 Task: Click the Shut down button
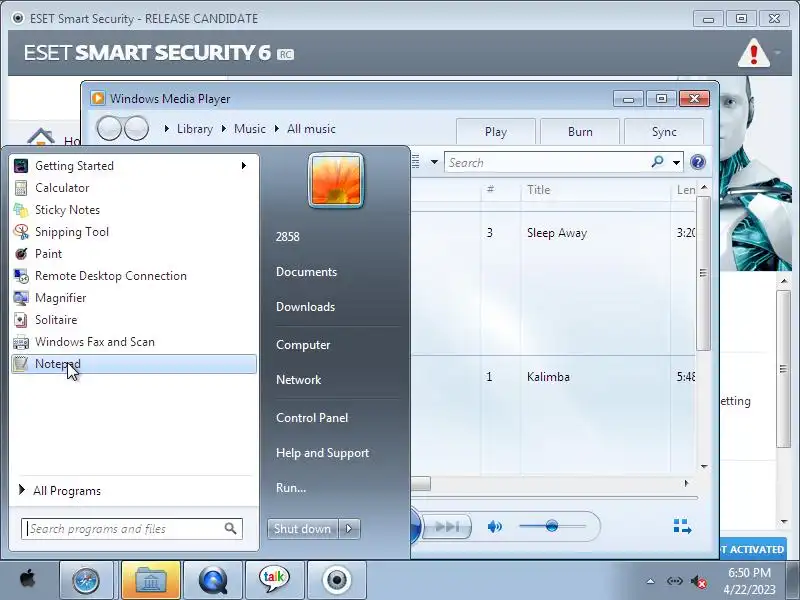pyautogui.click(x=303, y=529)
